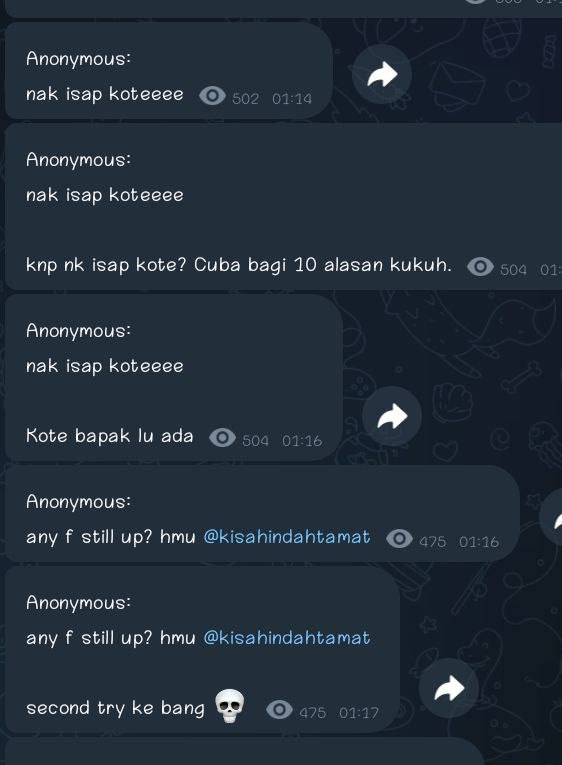
Task: Open @kisahindahtamat link in fourth message
Action: (x=287, y=537)
